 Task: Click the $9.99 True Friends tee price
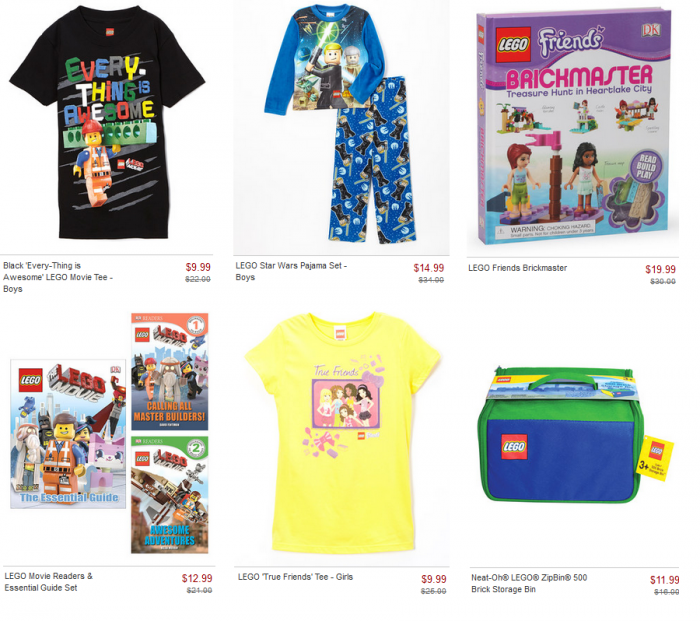[x=433, y=579]
